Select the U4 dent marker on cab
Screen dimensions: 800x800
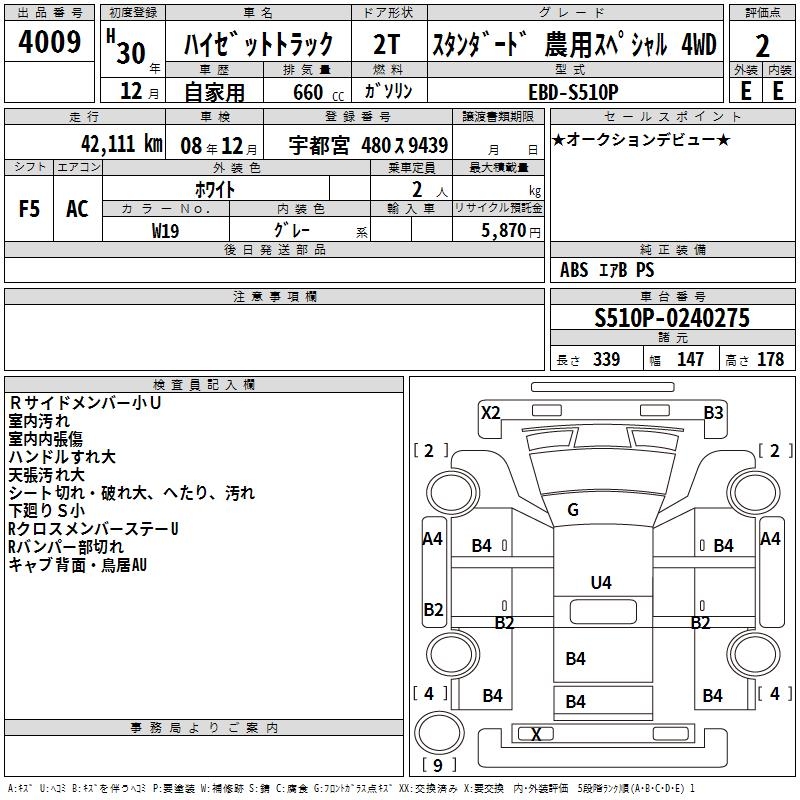click(600, 581)
